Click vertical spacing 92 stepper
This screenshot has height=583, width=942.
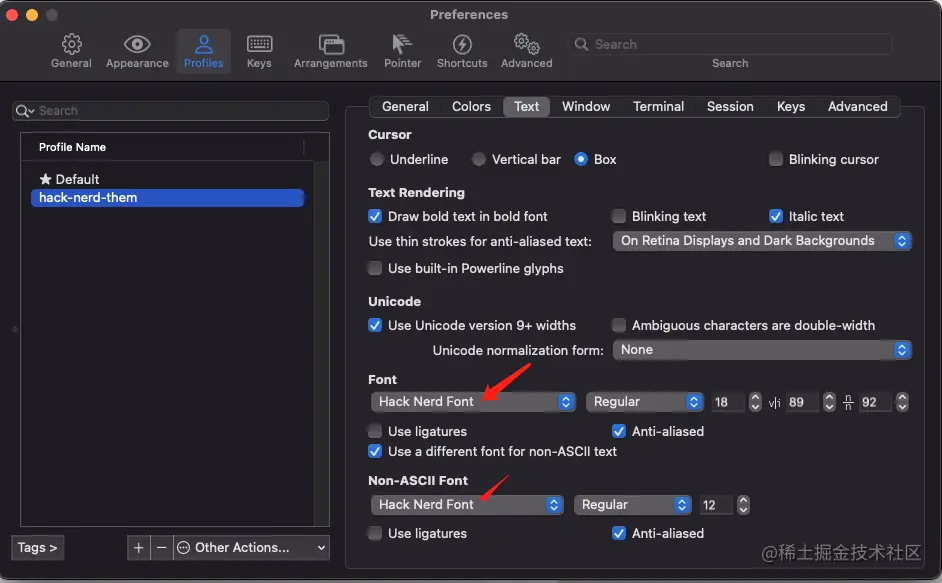tap(902, 402)
